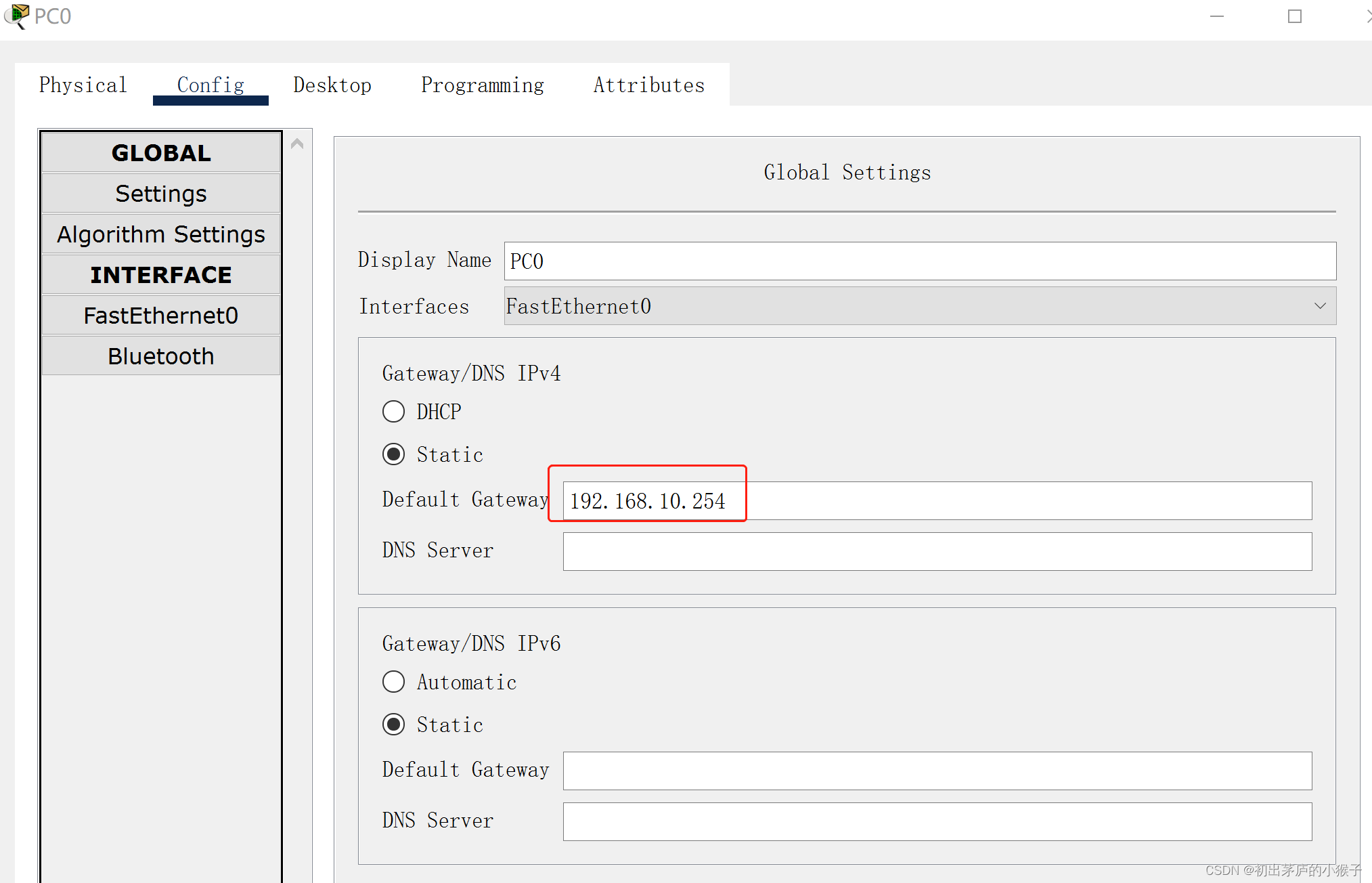Select Settings in the sidebar
This screenshot has height=883, width=1372.
click(x=161, y=193)
